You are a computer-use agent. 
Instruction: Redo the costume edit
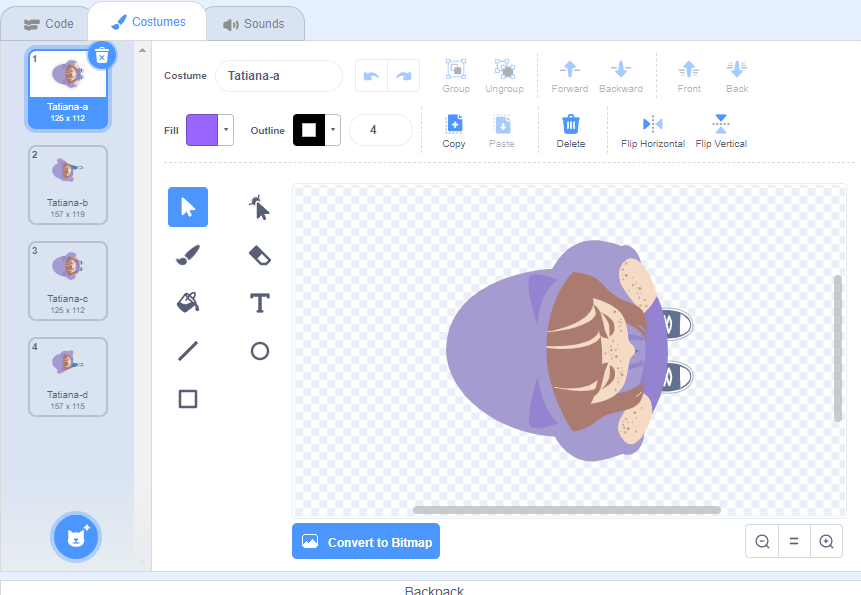click(x=404, y=76)
